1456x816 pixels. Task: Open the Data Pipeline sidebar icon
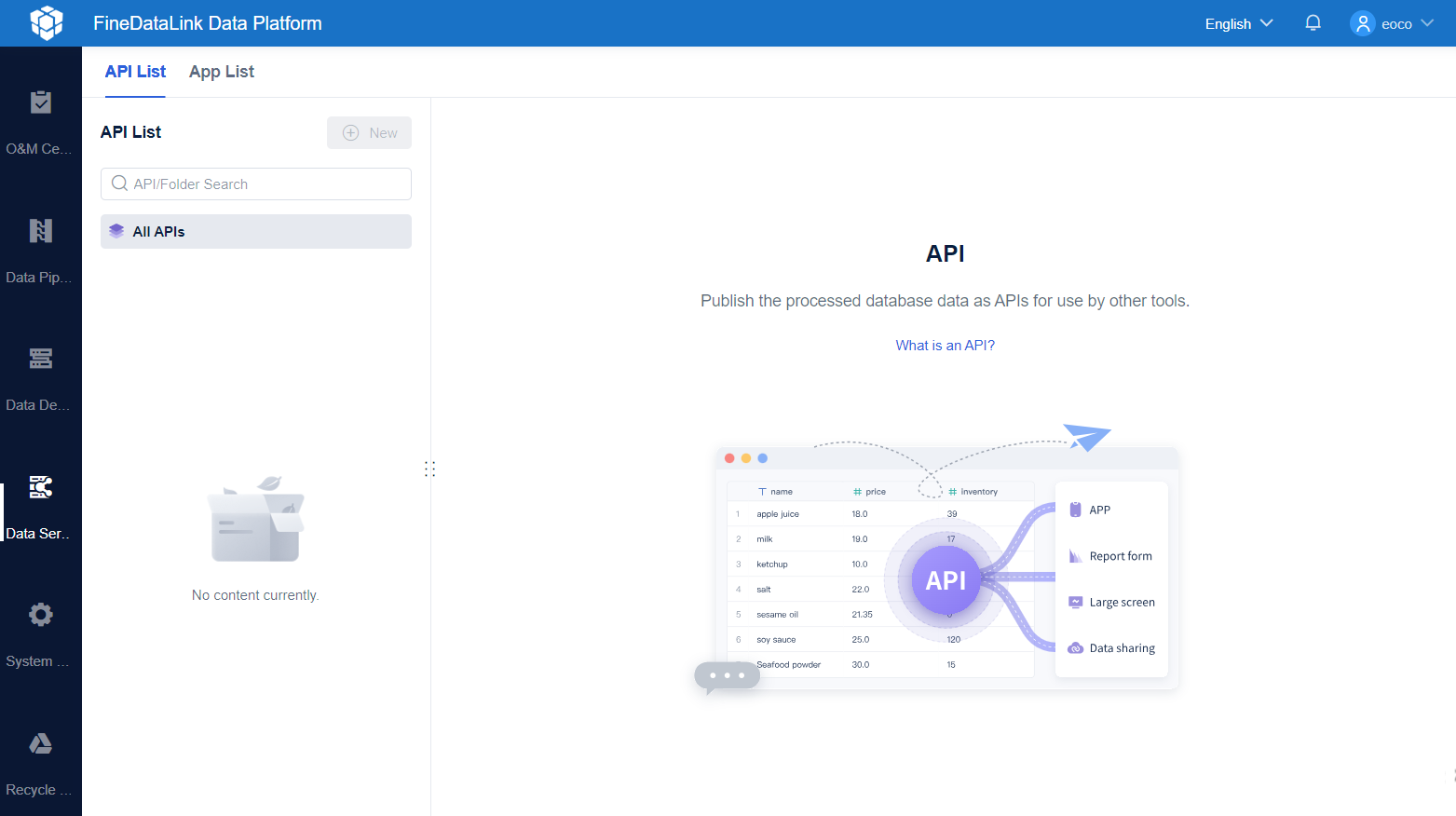click(41, 230)
